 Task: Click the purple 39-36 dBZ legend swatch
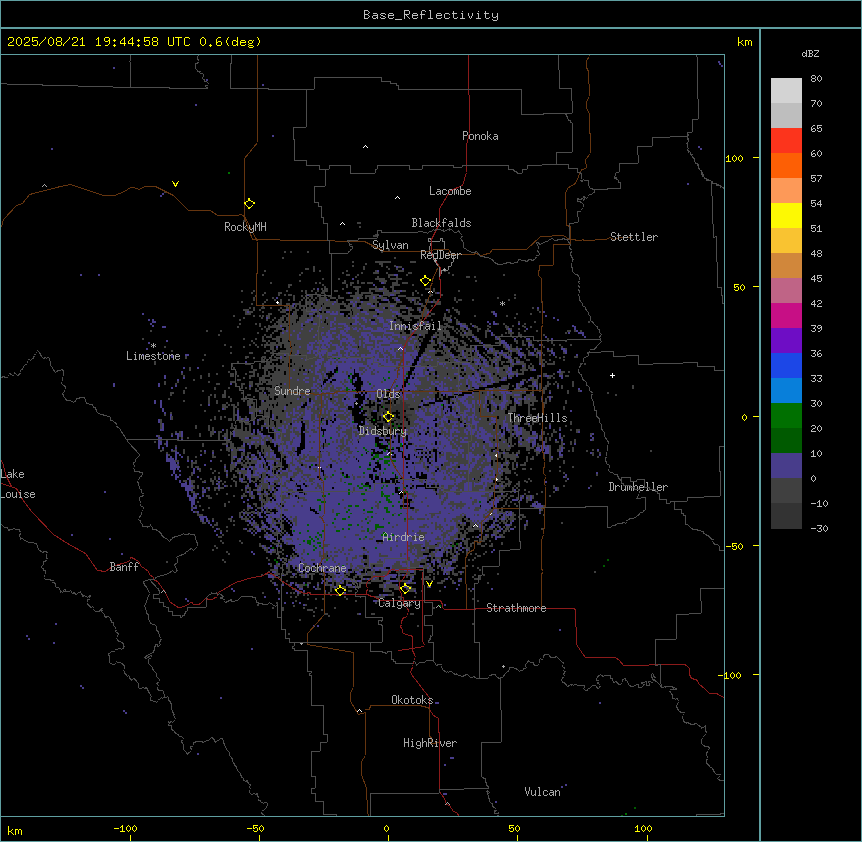tap(786, 340)
